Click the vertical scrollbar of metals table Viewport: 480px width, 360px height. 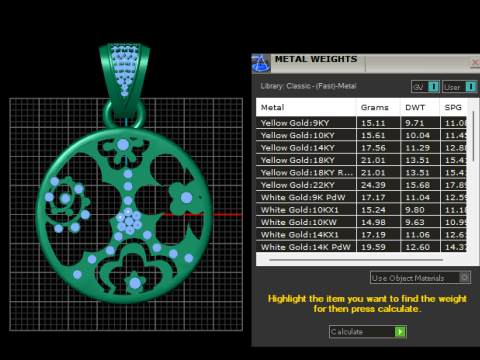tap(473, 137)
